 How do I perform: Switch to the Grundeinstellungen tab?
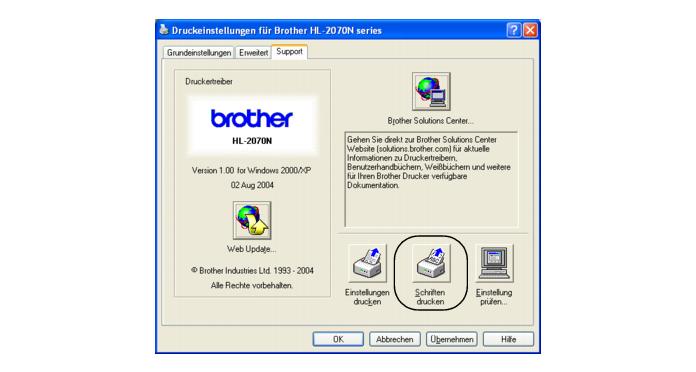click(199, 52)
